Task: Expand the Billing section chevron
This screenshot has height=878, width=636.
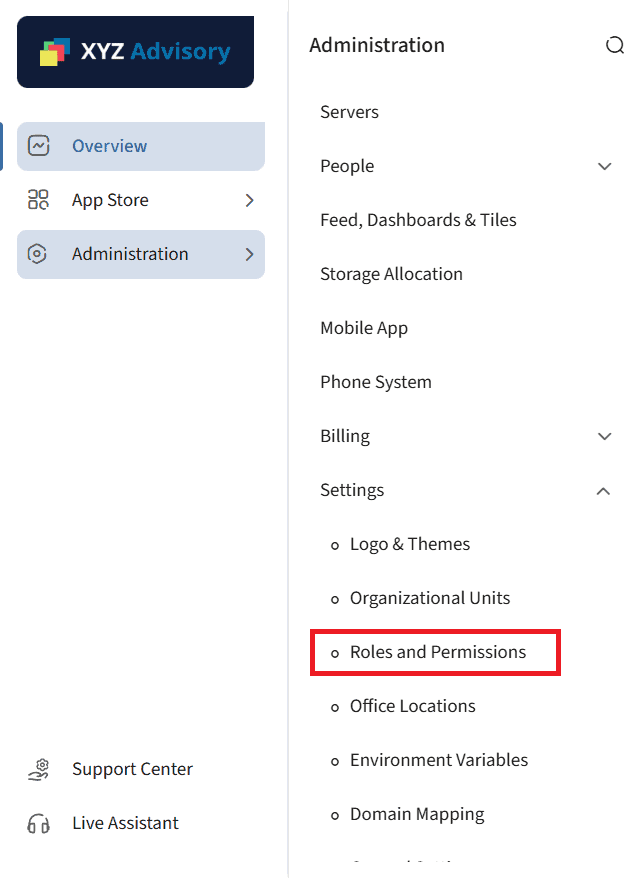Action: pyautogui.click(x=604, y=436)
